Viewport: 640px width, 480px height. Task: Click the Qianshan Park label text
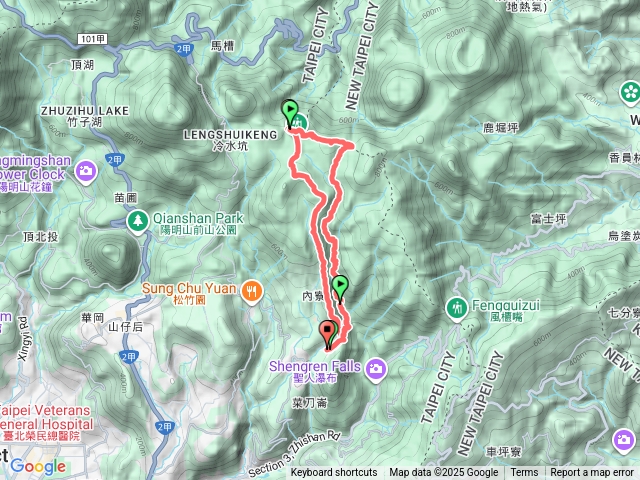point(198,218)
